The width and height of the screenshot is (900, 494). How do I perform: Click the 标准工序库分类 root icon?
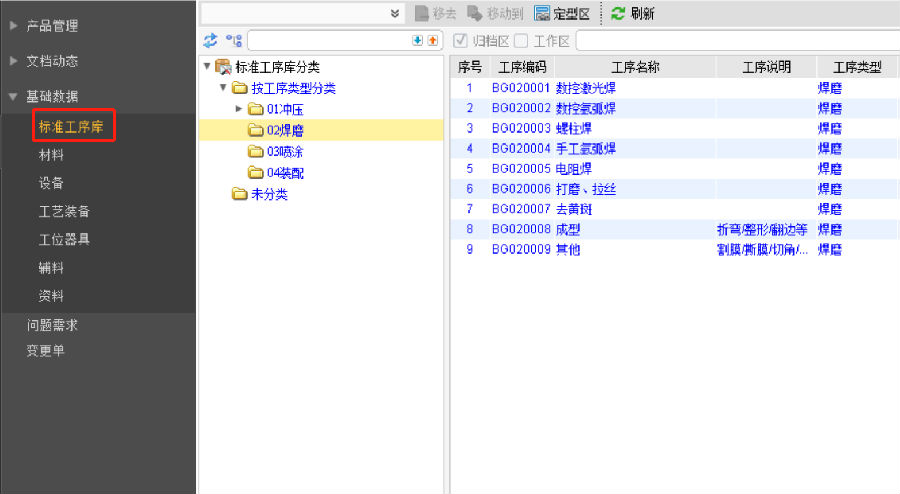point(223,67)
